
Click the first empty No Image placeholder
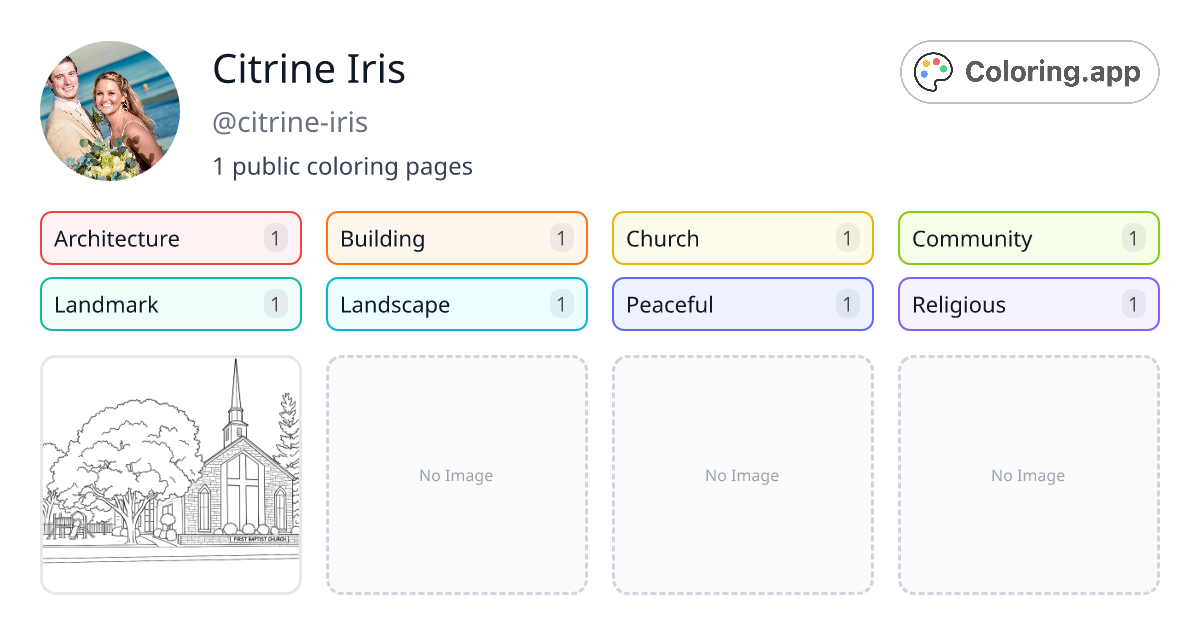click(456, 475)
